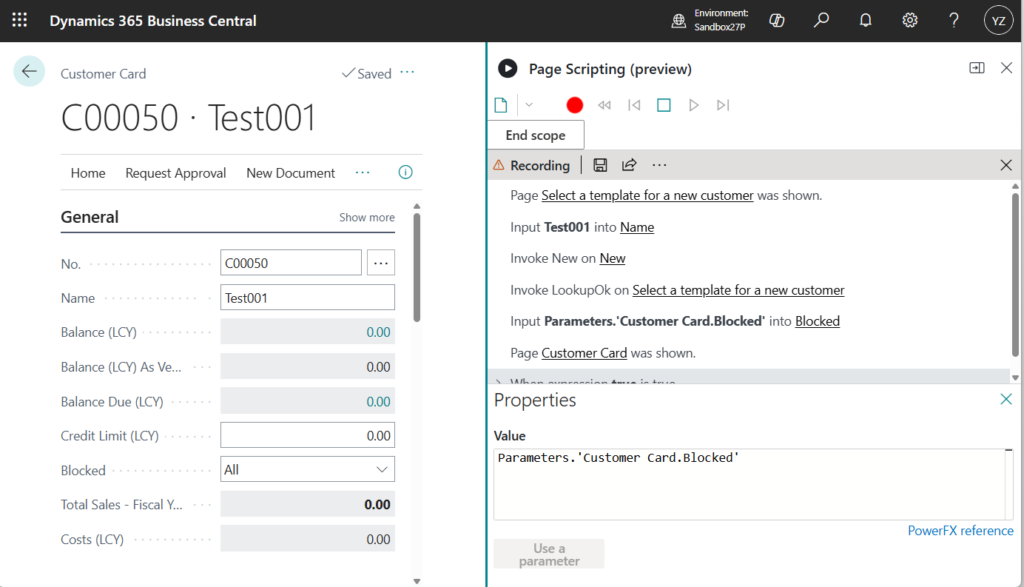Open the PowerFX reference link
Screen dimensions: 1024x587
960,531
